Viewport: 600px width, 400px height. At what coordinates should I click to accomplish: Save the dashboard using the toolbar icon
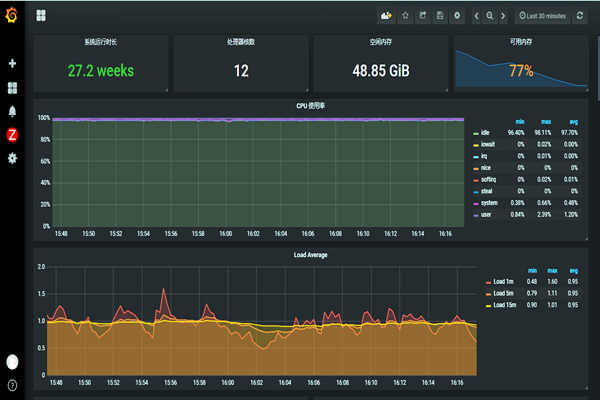coord(439,16)
